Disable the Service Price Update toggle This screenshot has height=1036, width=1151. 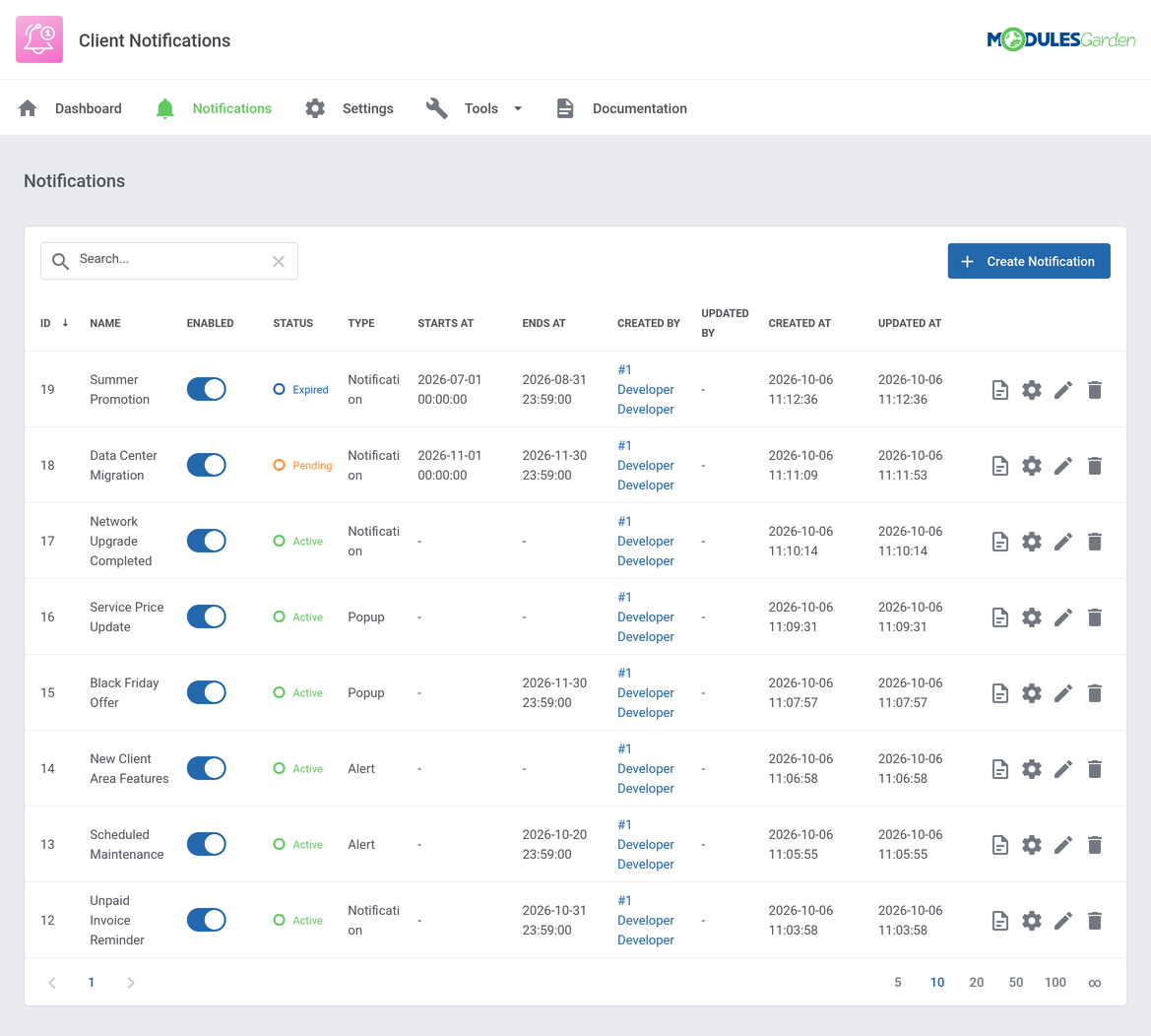click(x=206, y=616)
